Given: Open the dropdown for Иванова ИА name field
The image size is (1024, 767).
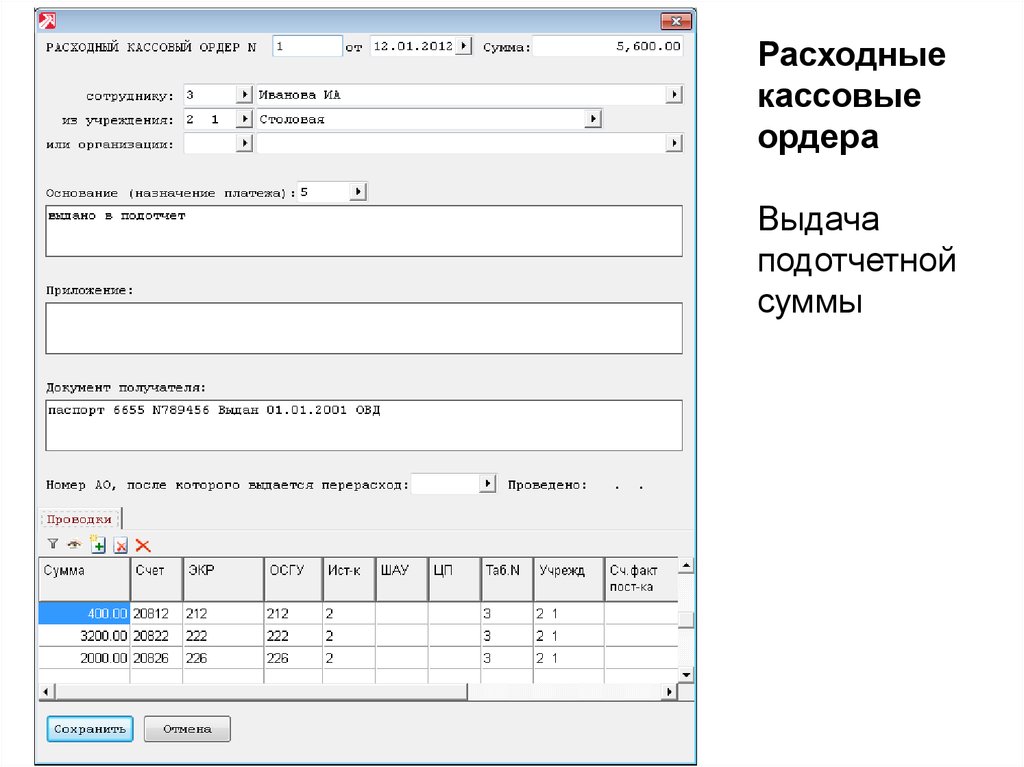Looking at the screenshot, I should click(674, 95).
